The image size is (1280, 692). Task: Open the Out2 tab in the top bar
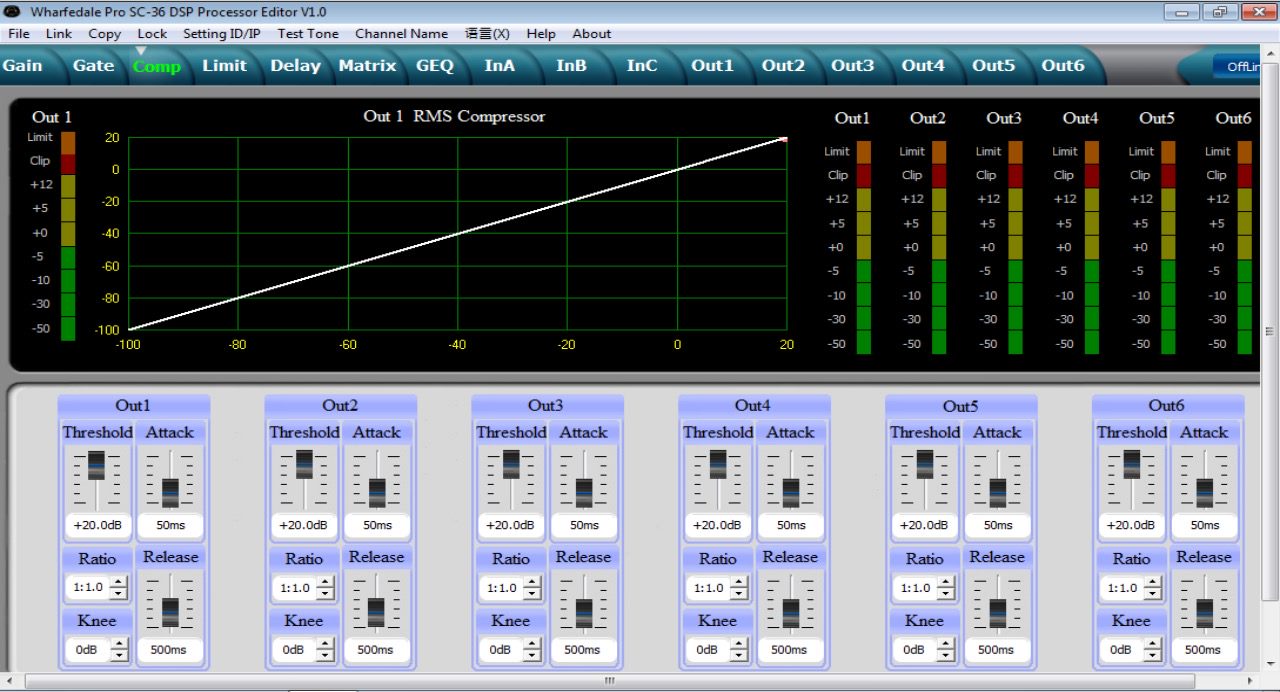(x=783, y=65)
